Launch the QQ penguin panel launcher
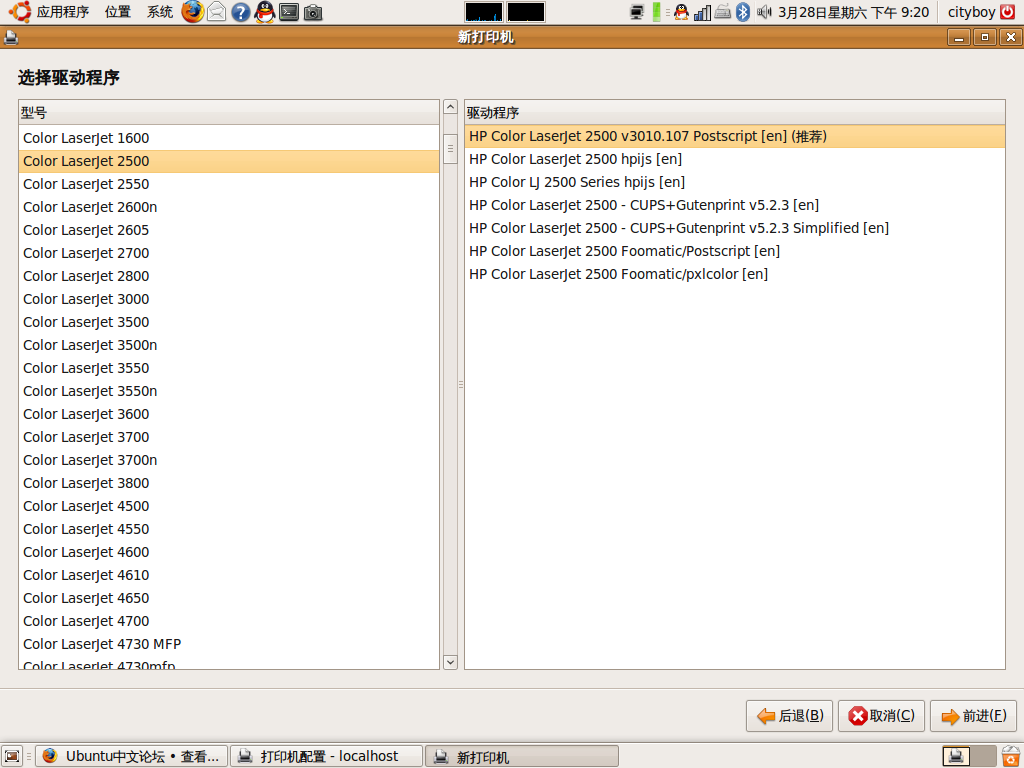Screen dimensions: 1024x768 [264, 12]
